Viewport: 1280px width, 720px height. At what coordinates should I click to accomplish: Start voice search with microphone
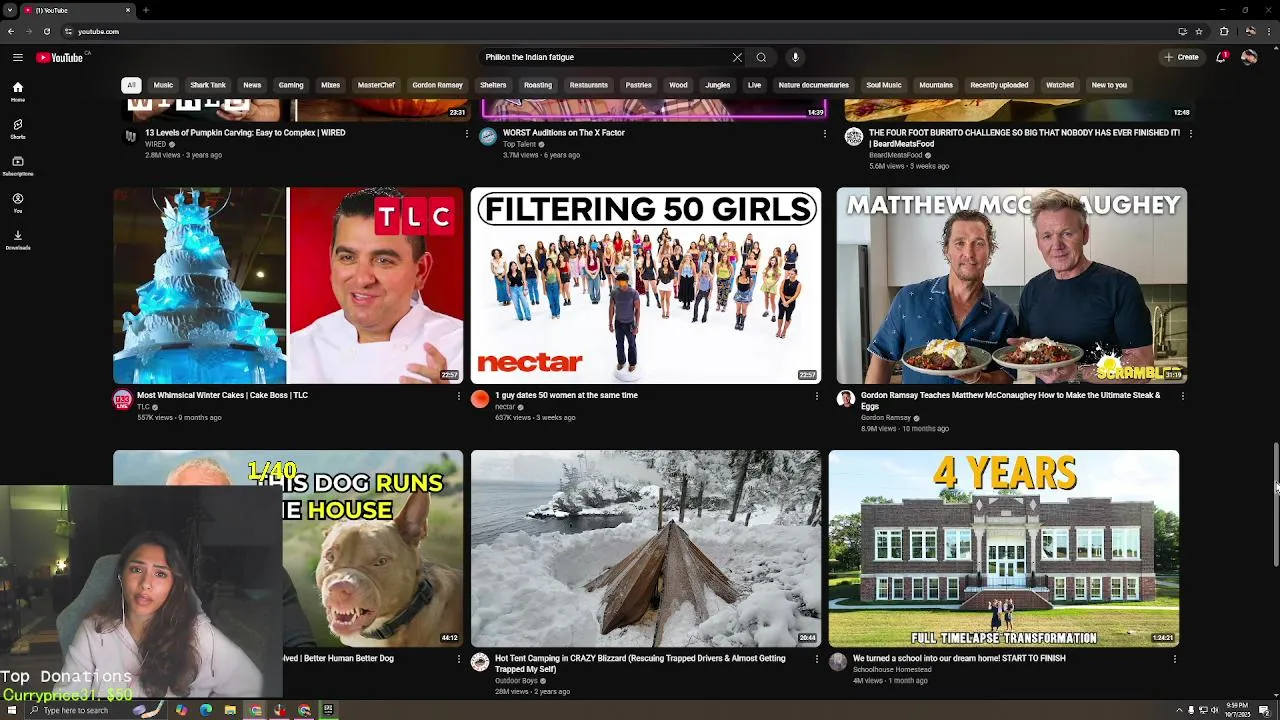[x=795, y=57]
